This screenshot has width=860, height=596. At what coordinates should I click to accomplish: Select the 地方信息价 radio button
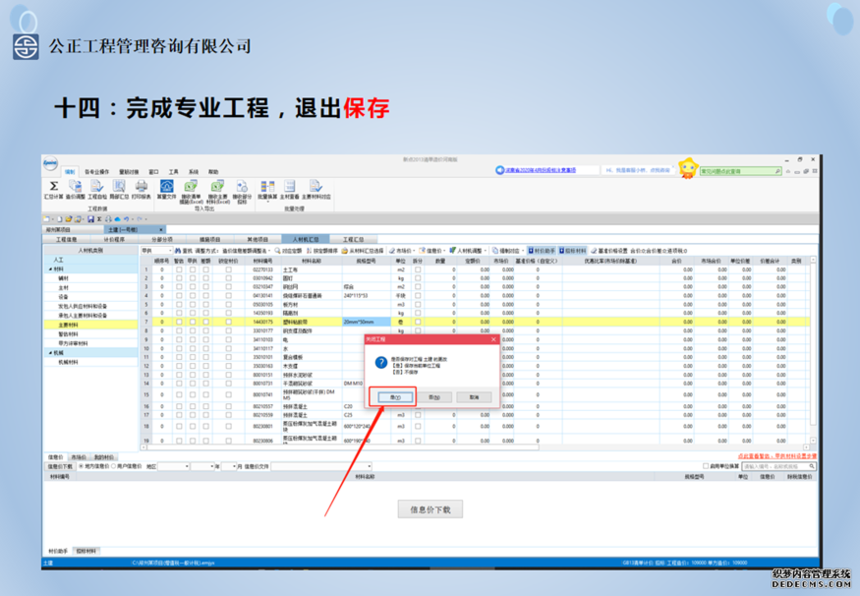(x=79, y=466)
